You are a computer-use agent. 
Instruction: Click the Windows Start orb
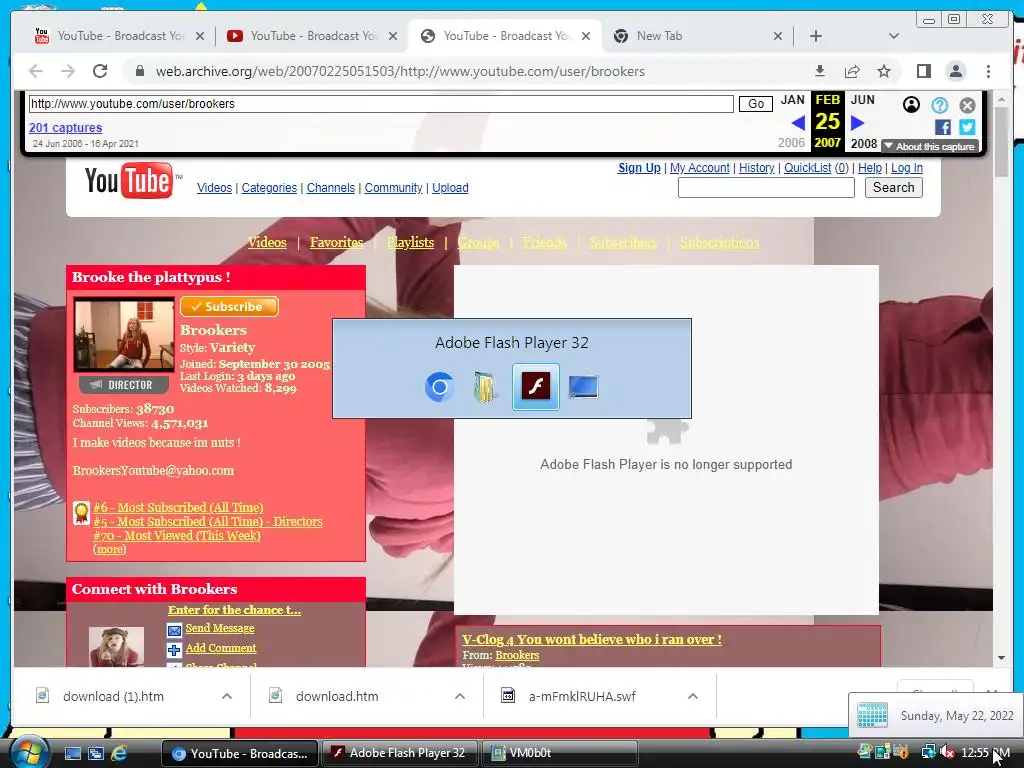tap(29, 752)
